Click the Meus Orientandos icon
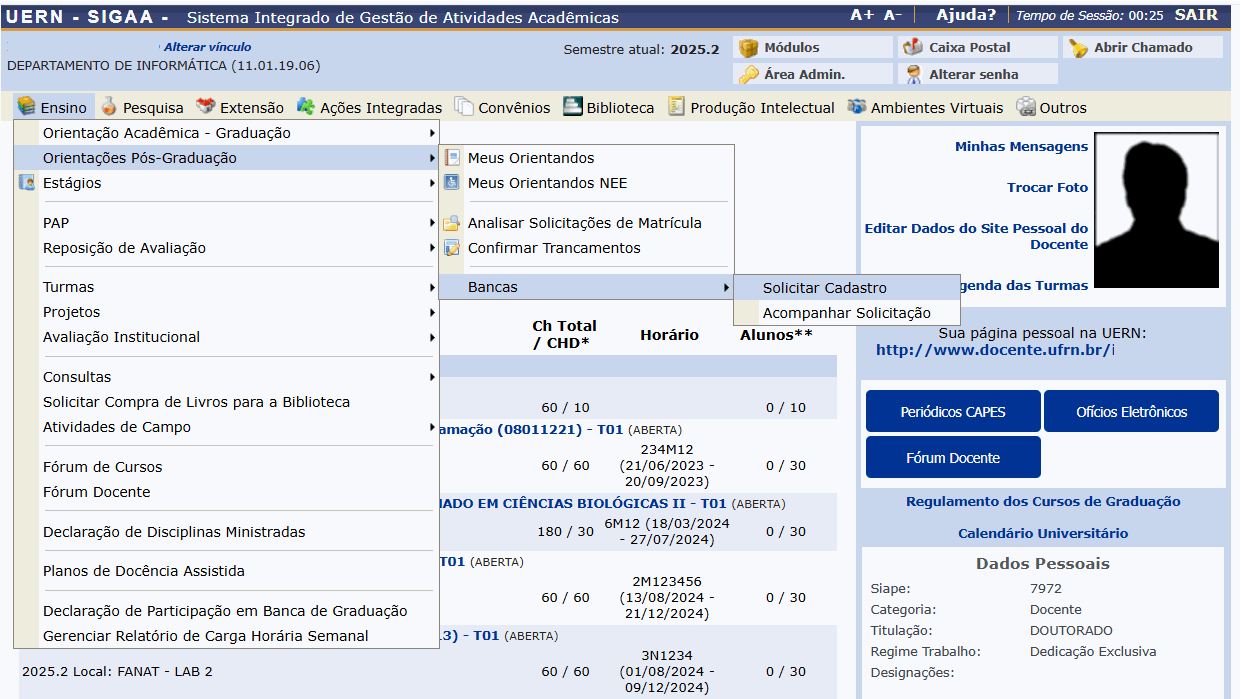 (x=452, y=158)
